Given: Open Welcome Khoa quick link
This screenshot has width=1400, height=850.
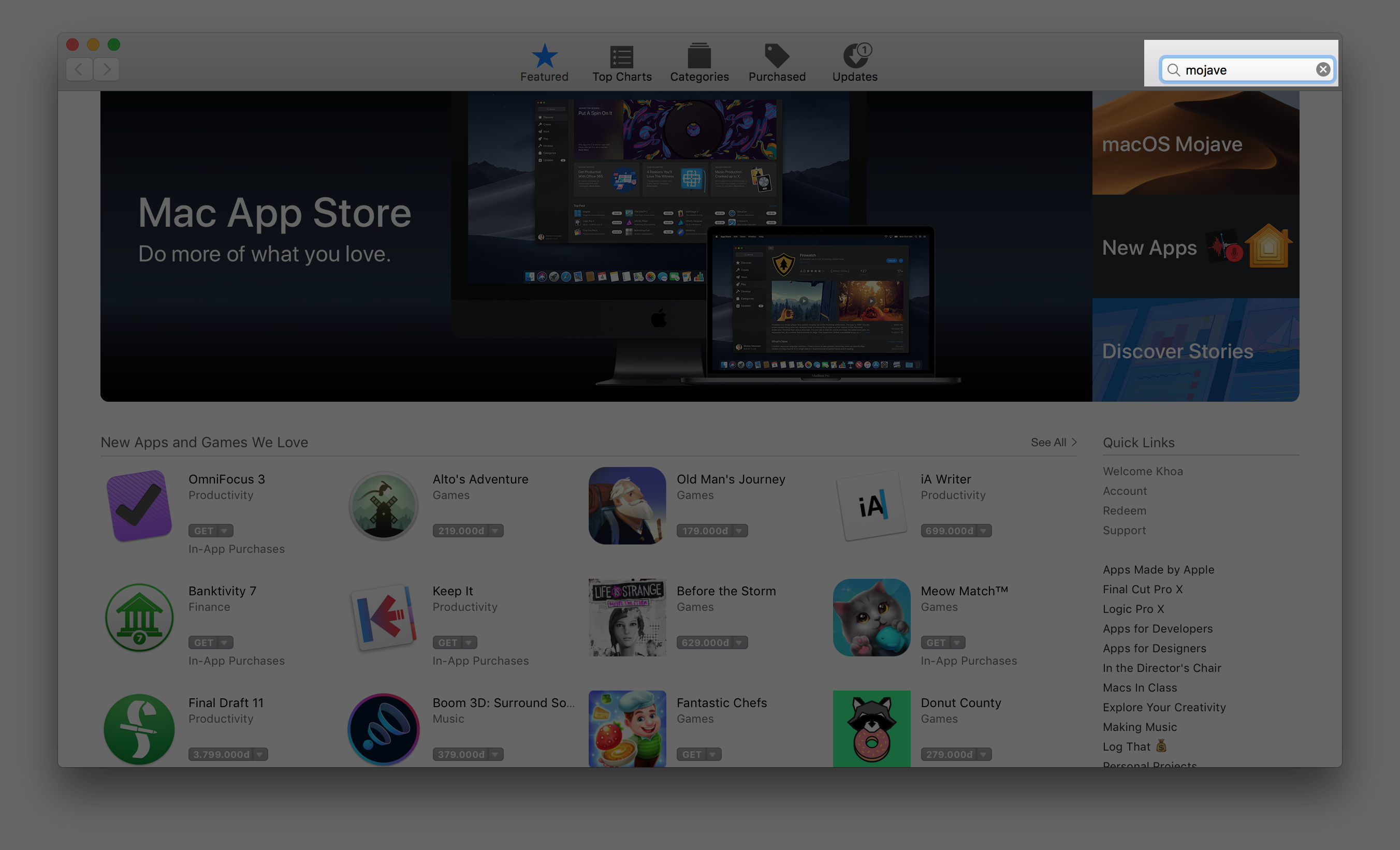Looking at the screenshot, I should (x=1143, y=471).
